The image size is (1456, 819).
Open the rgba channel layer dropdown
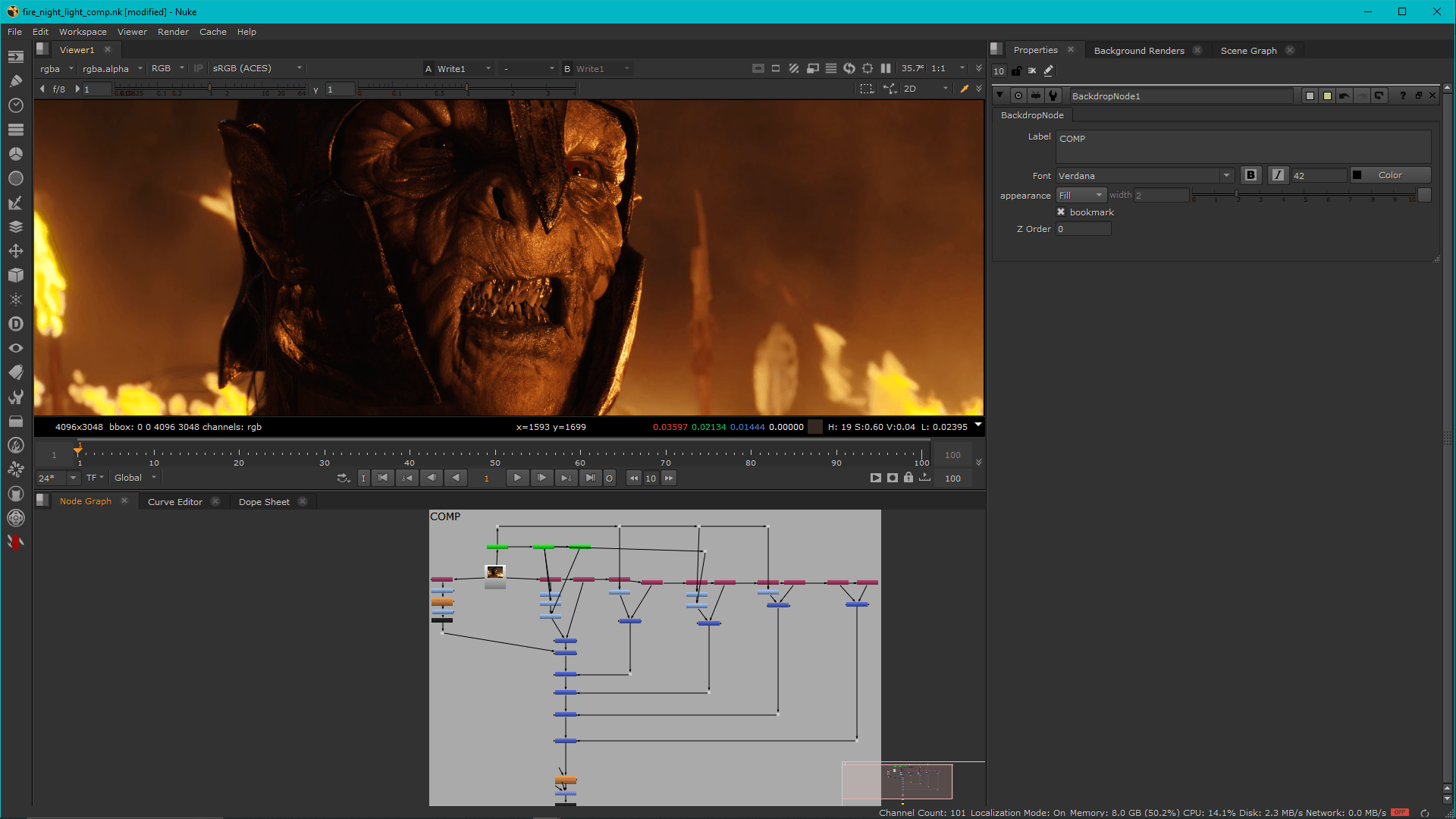[56, 68]
